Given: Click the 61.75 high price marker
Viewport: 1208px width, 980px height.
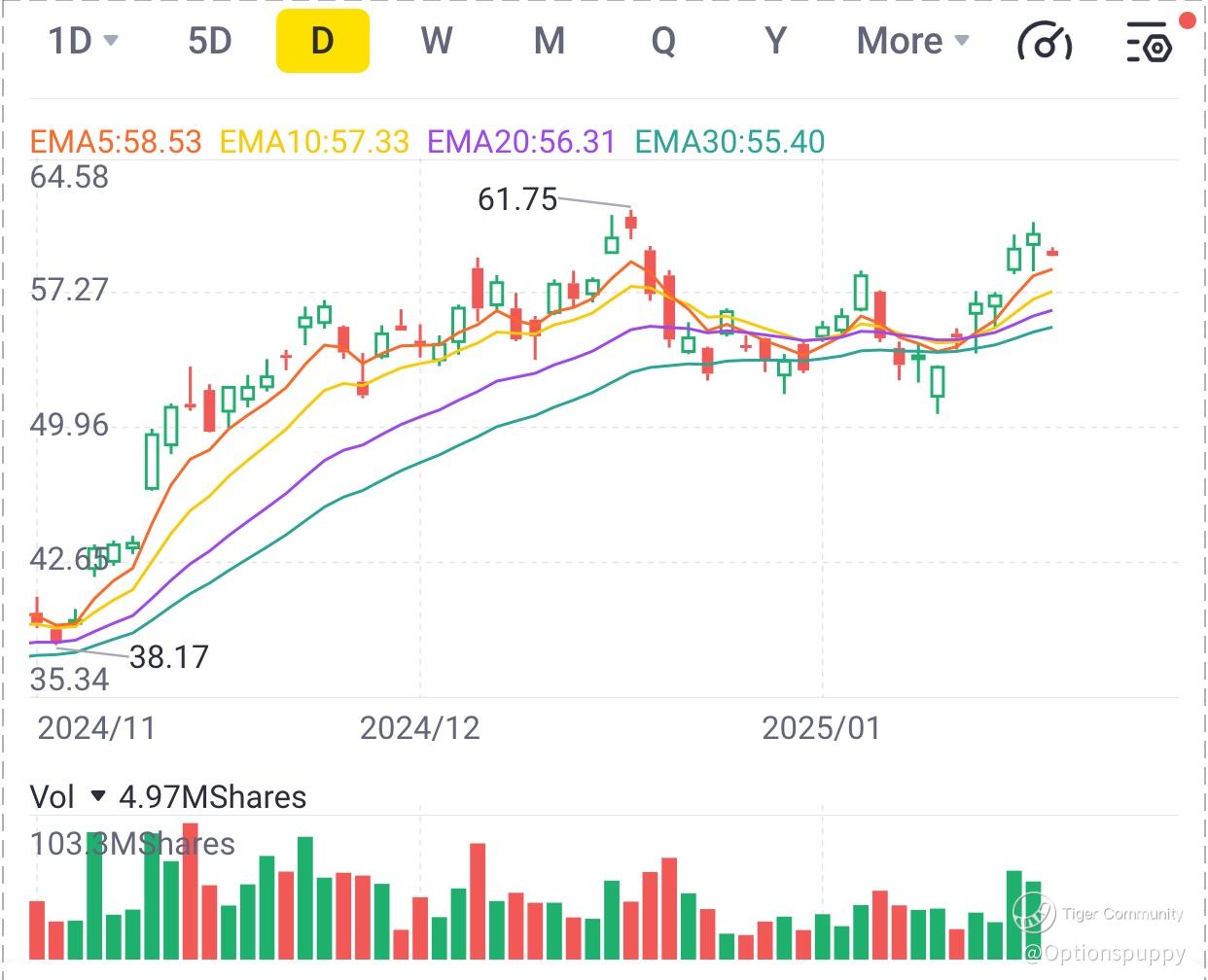Looking at the screenshot, I should click(x=517, y=199).
